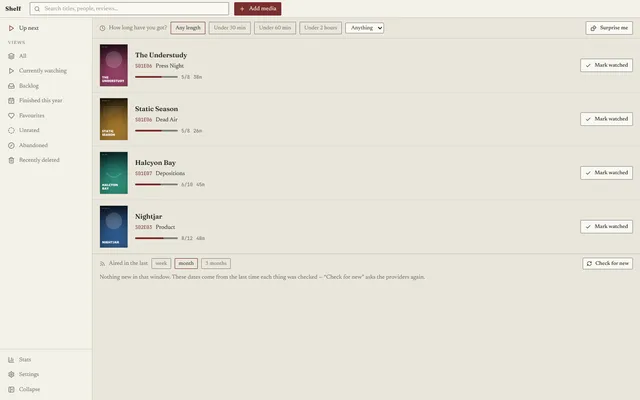
Task: Click the Favourites heart icon
Action: coord(11,116)
